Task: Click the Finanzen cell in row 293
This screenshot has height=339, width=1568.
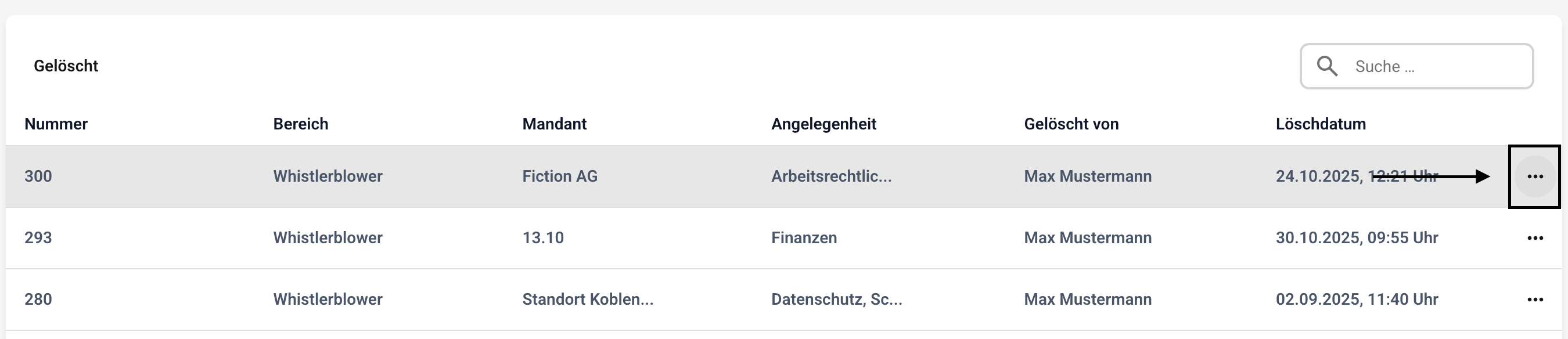Action: coord(804,238)
